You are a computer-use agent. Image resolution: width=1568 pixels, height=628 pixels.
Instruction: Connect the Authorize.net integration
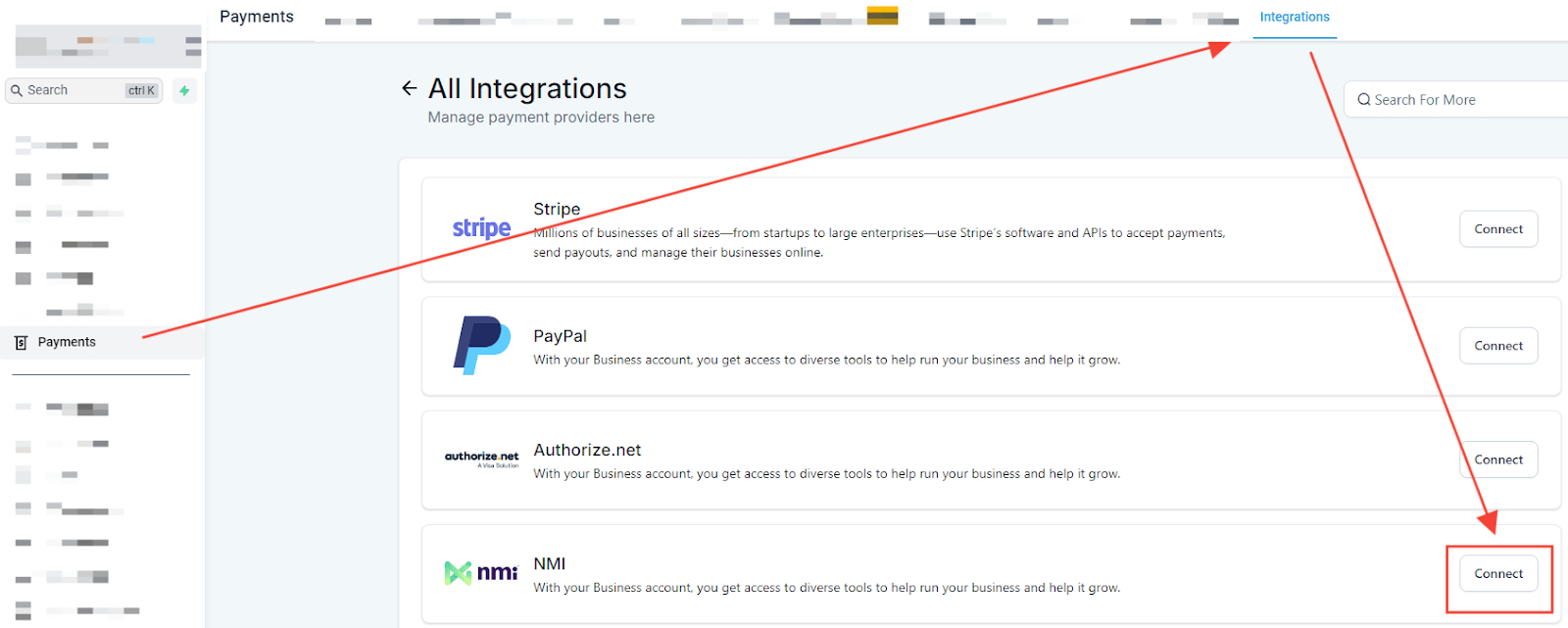pos(1498,459)
